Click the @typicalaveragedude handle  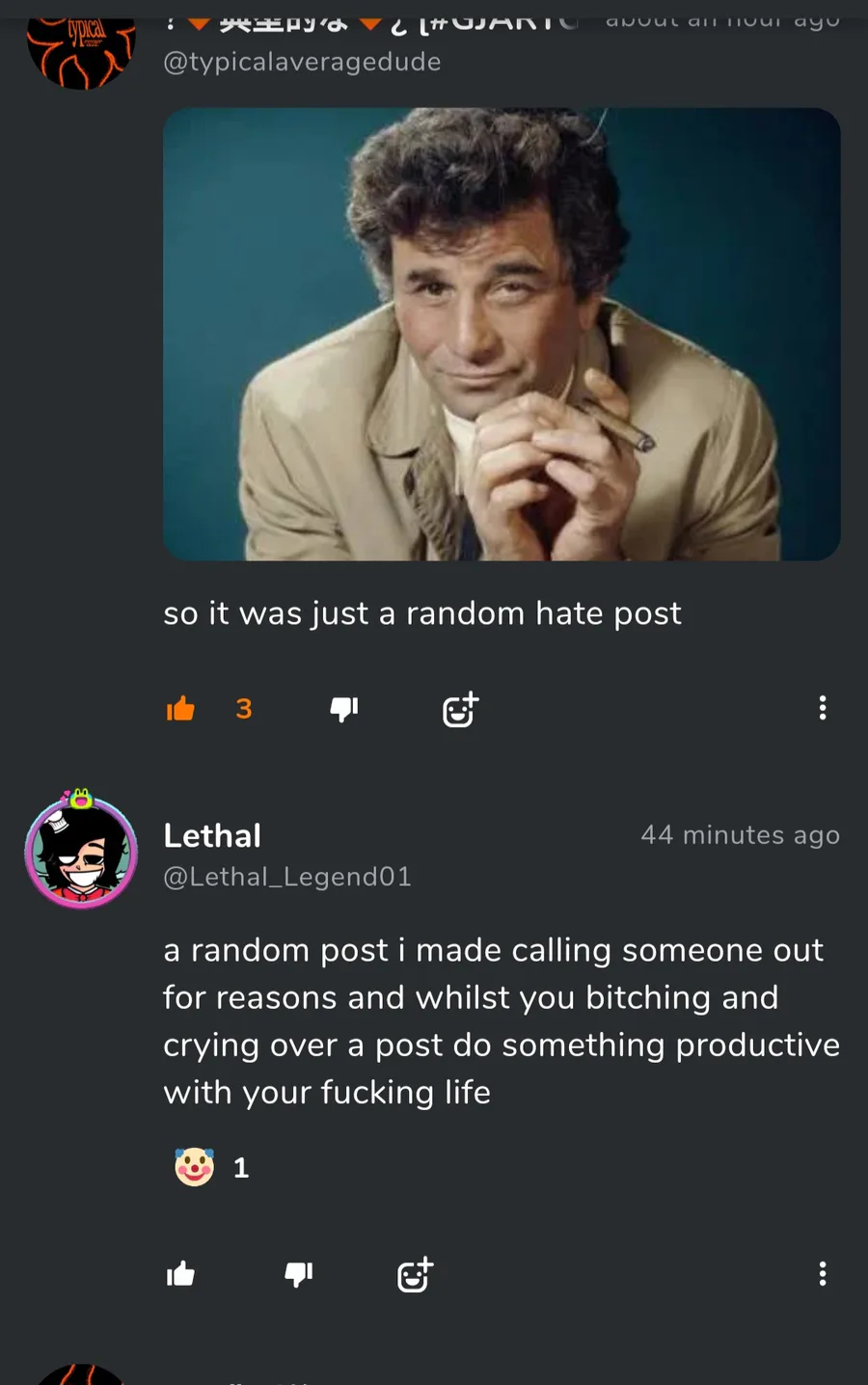coord(302,62)
